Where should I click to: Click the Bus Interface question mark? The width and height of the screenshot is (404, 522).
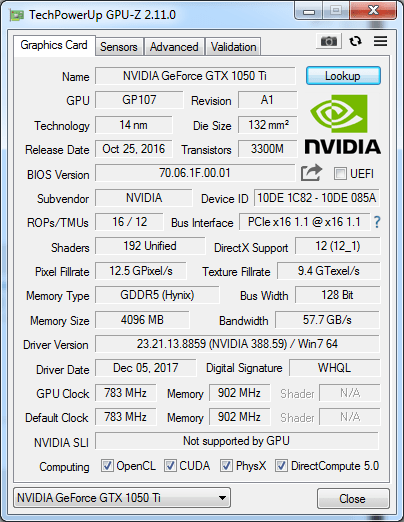[x=377, y=222]
